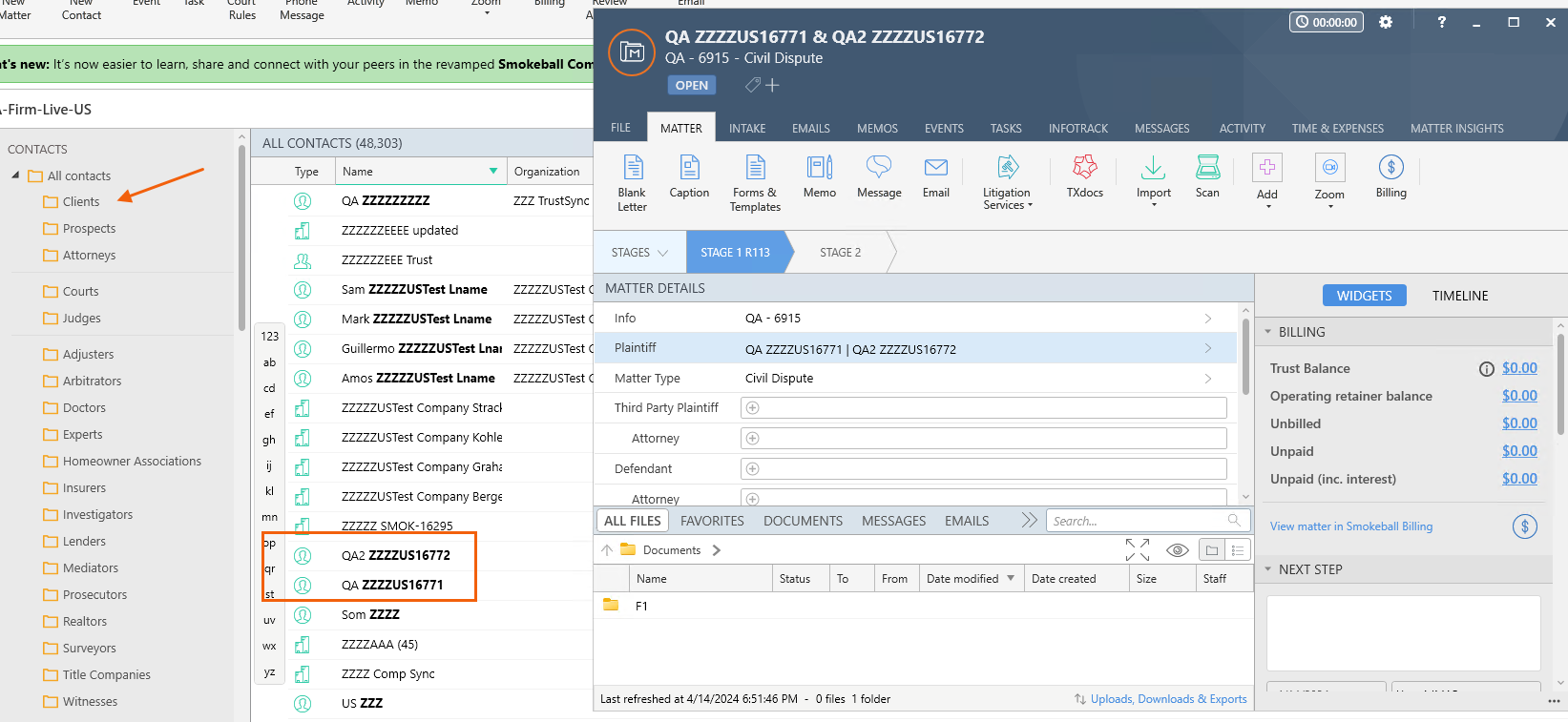The width and height of the screenshot is (1568, 722).
Task: Select the Clients folder in contacts tree
Action: 81,202
